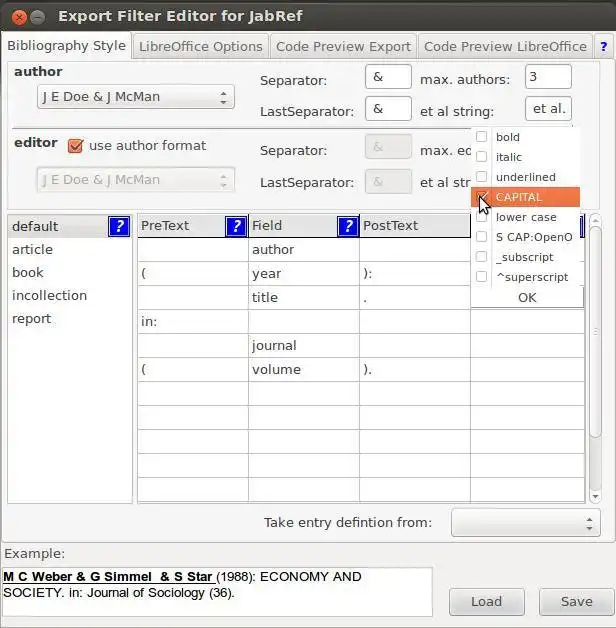Click the journal field cell
Image resolution: width=616 pixels, height=628 pixels.
(304, 346)
